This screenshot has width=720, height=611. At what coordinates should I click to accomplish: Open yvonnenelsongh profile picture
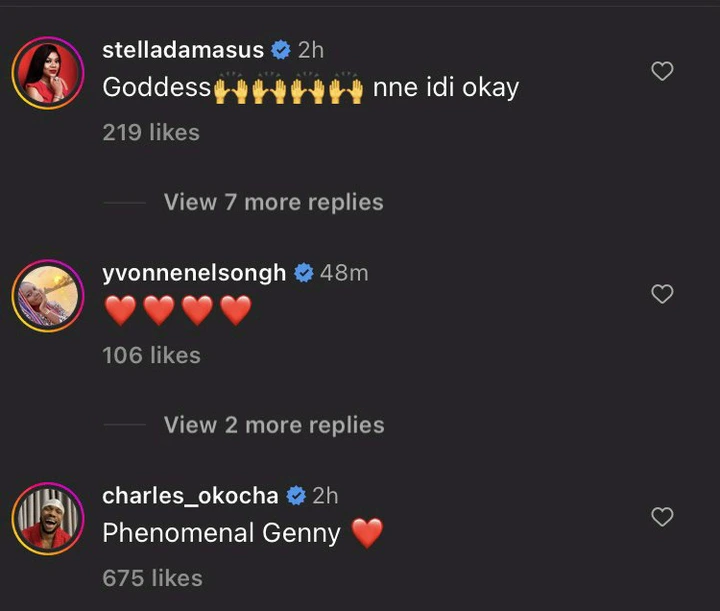point(47,295)
